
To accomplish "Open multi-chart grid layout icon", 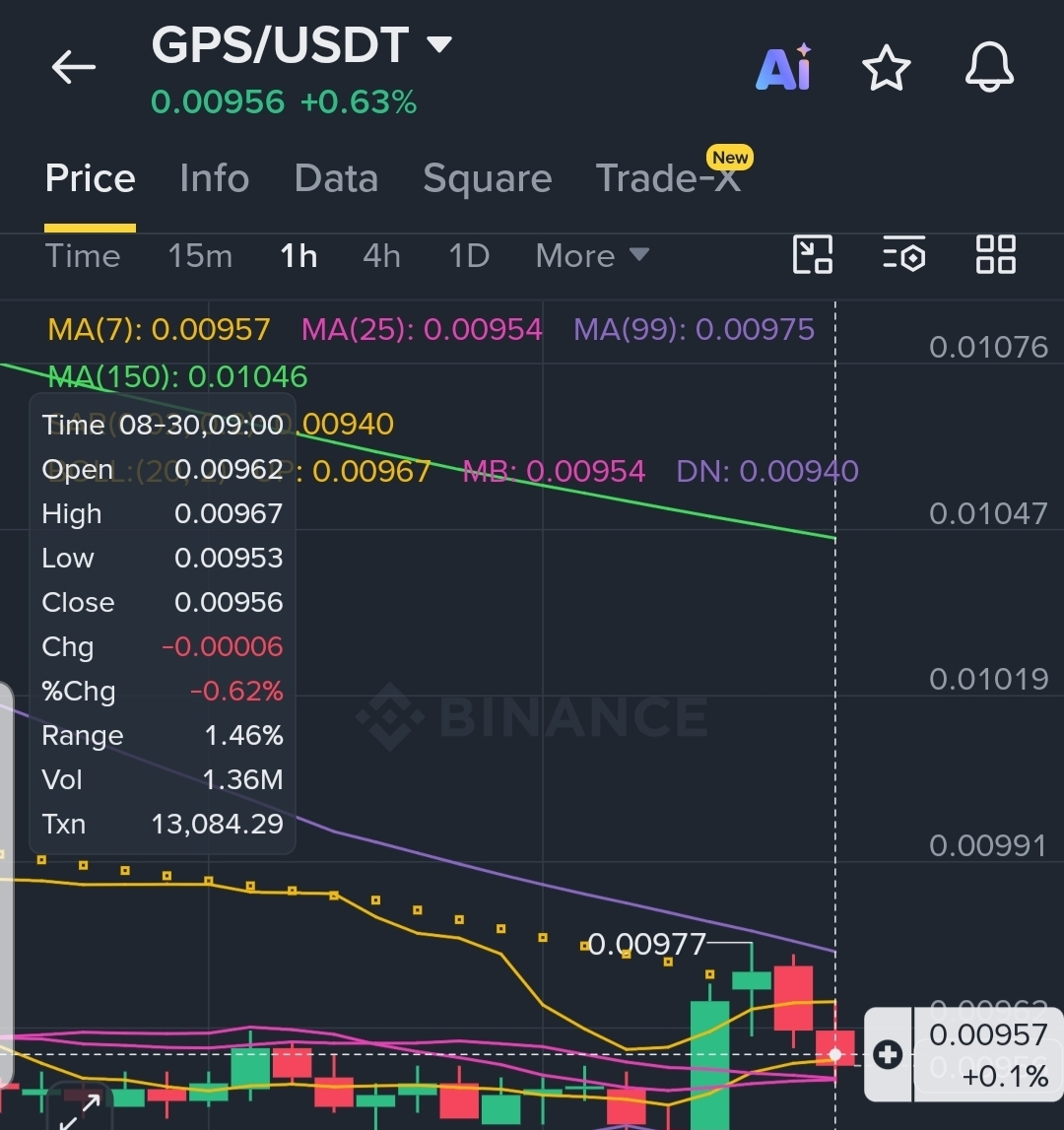I will (x=995, y=254).
